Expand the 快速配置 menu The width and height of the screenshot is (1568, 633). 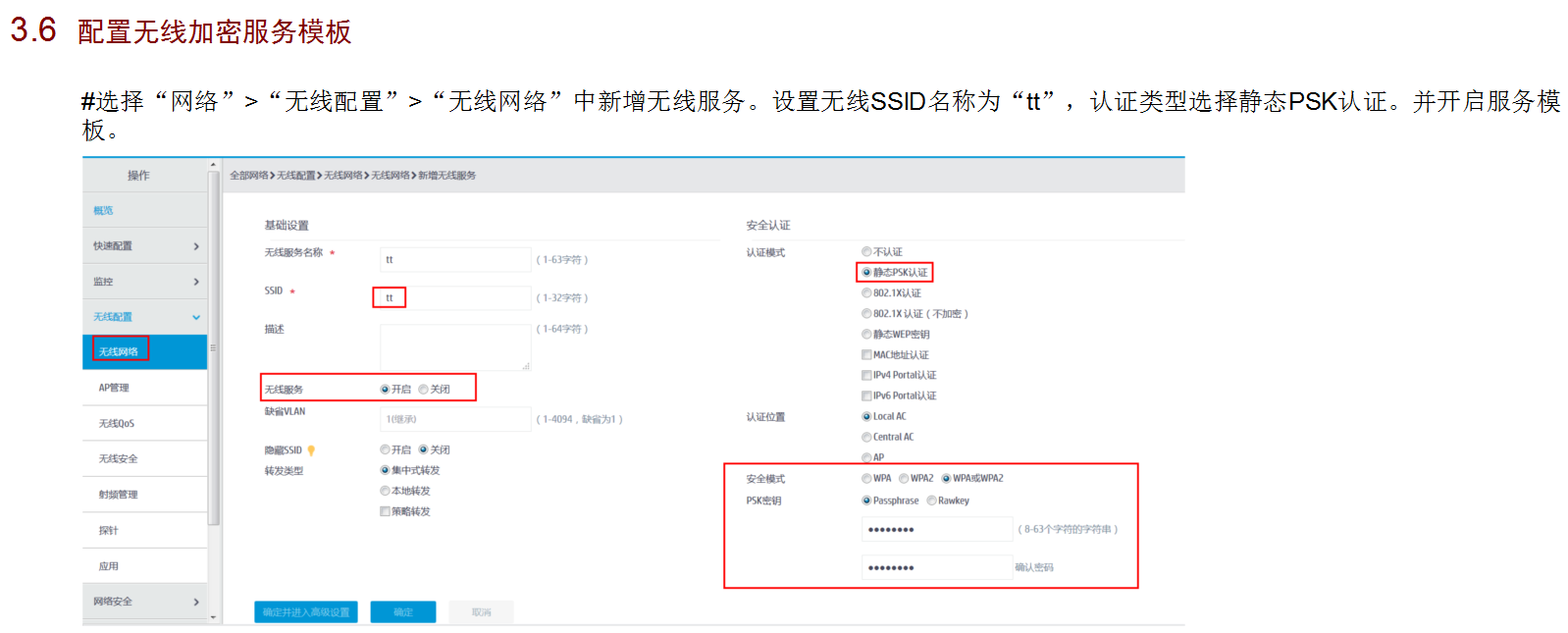(x=145, y=246)
